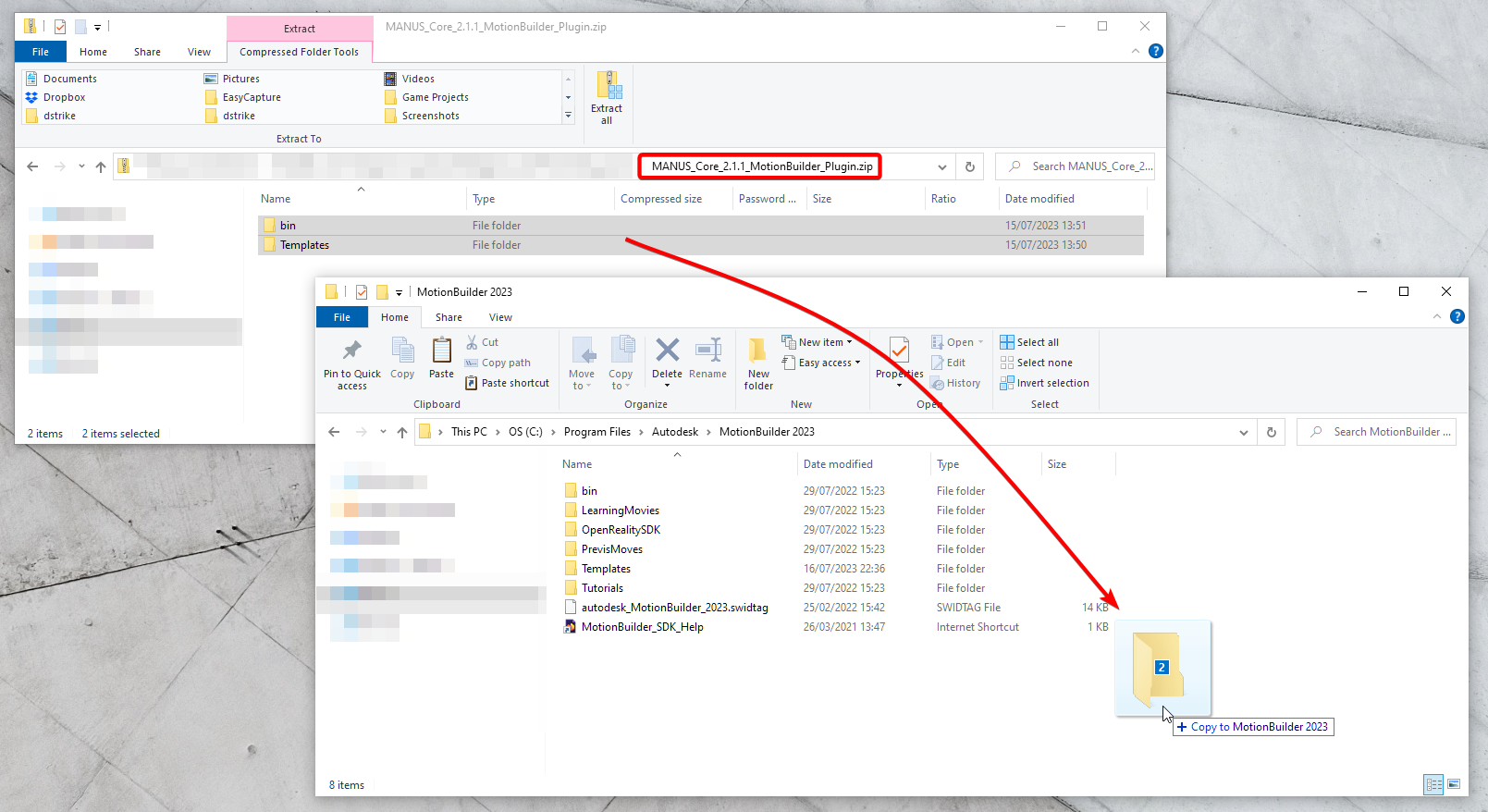
Task: Open the Compressed Folder Tools tab
Action: click(299, 52)
